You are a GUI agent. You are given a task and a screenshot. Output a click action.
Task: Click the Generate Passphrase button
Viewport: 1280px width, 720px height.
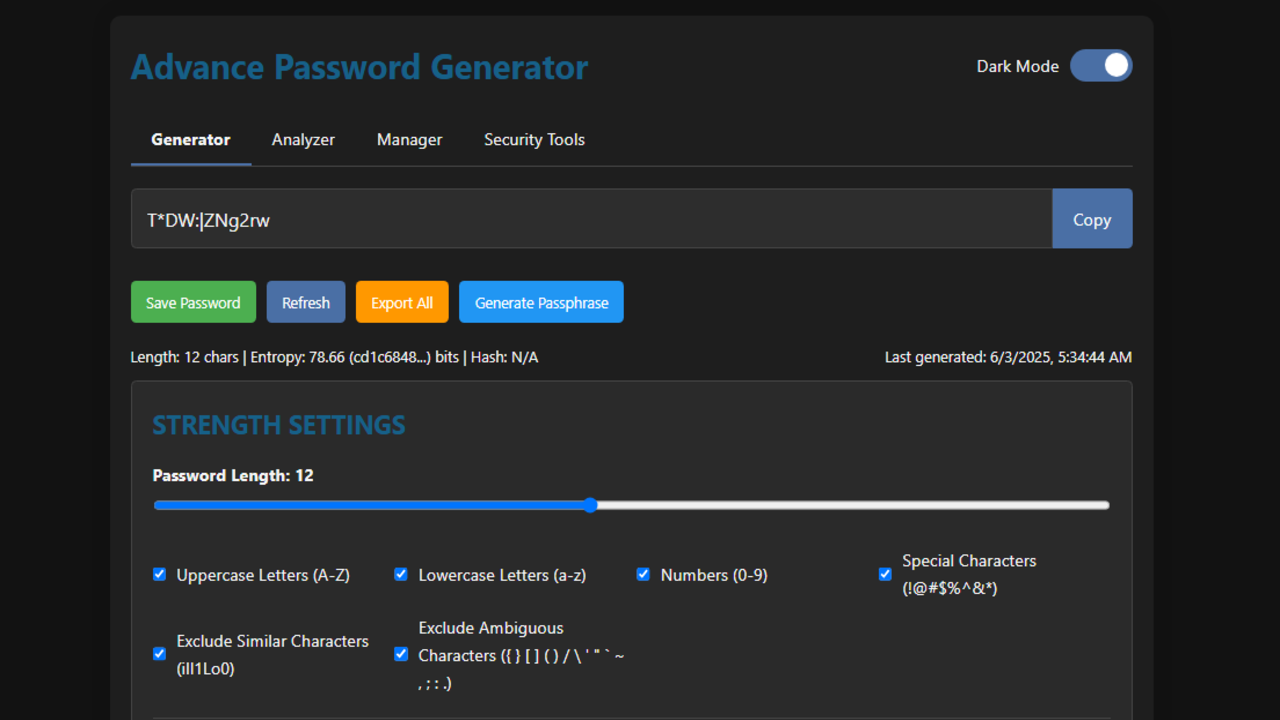541,303
